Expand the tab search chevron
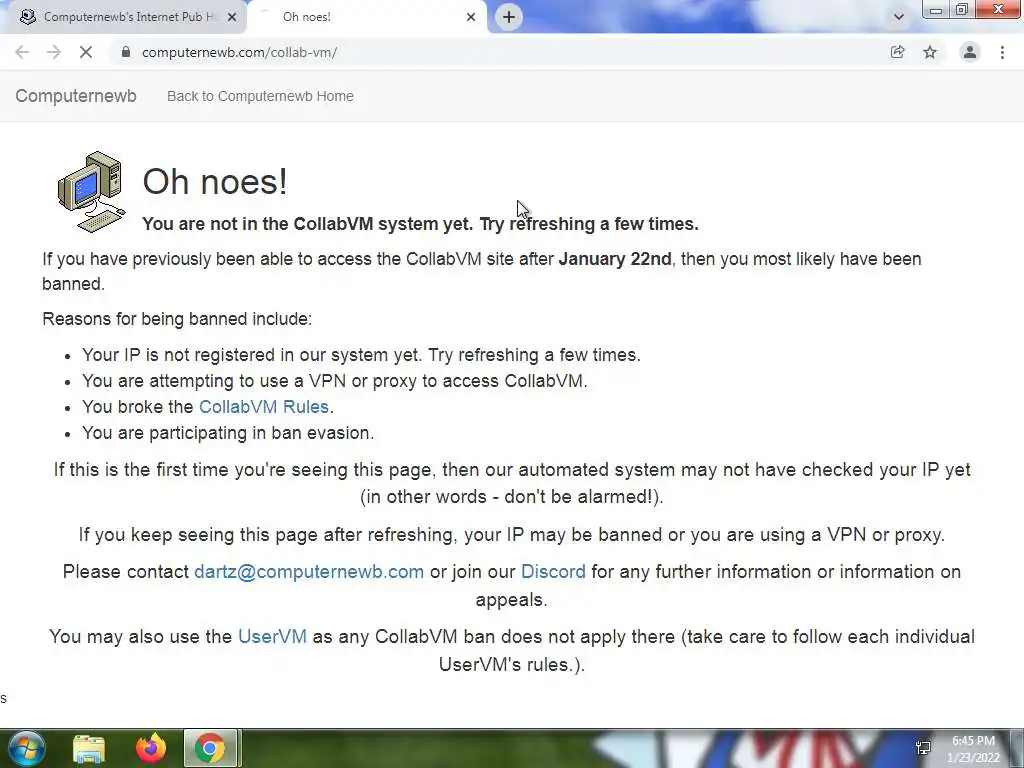 (x=899, y=17)
